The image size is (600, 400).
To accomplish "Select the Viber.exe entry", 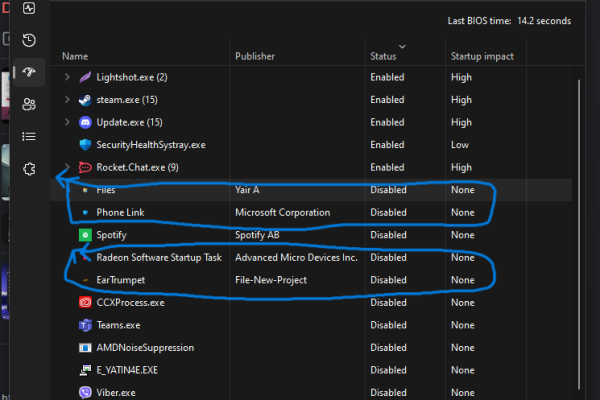I will (116, 393).
